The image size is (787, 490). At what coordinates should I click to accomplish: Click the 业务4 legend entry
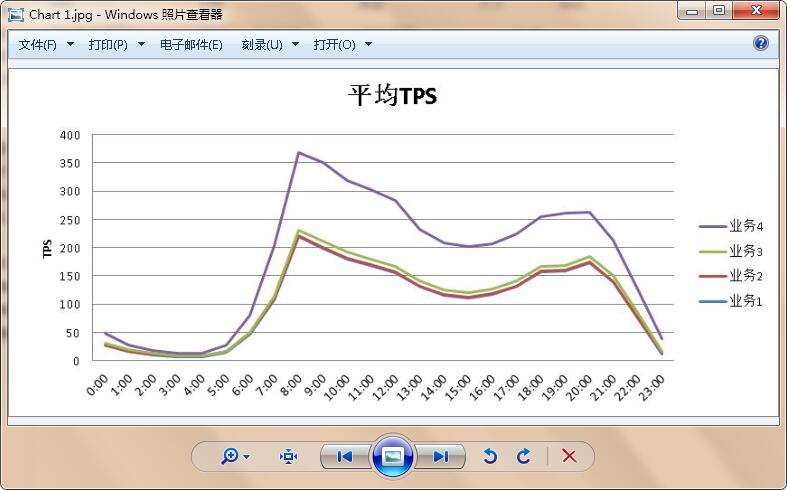pyautogui.click(x=731, y=226)
